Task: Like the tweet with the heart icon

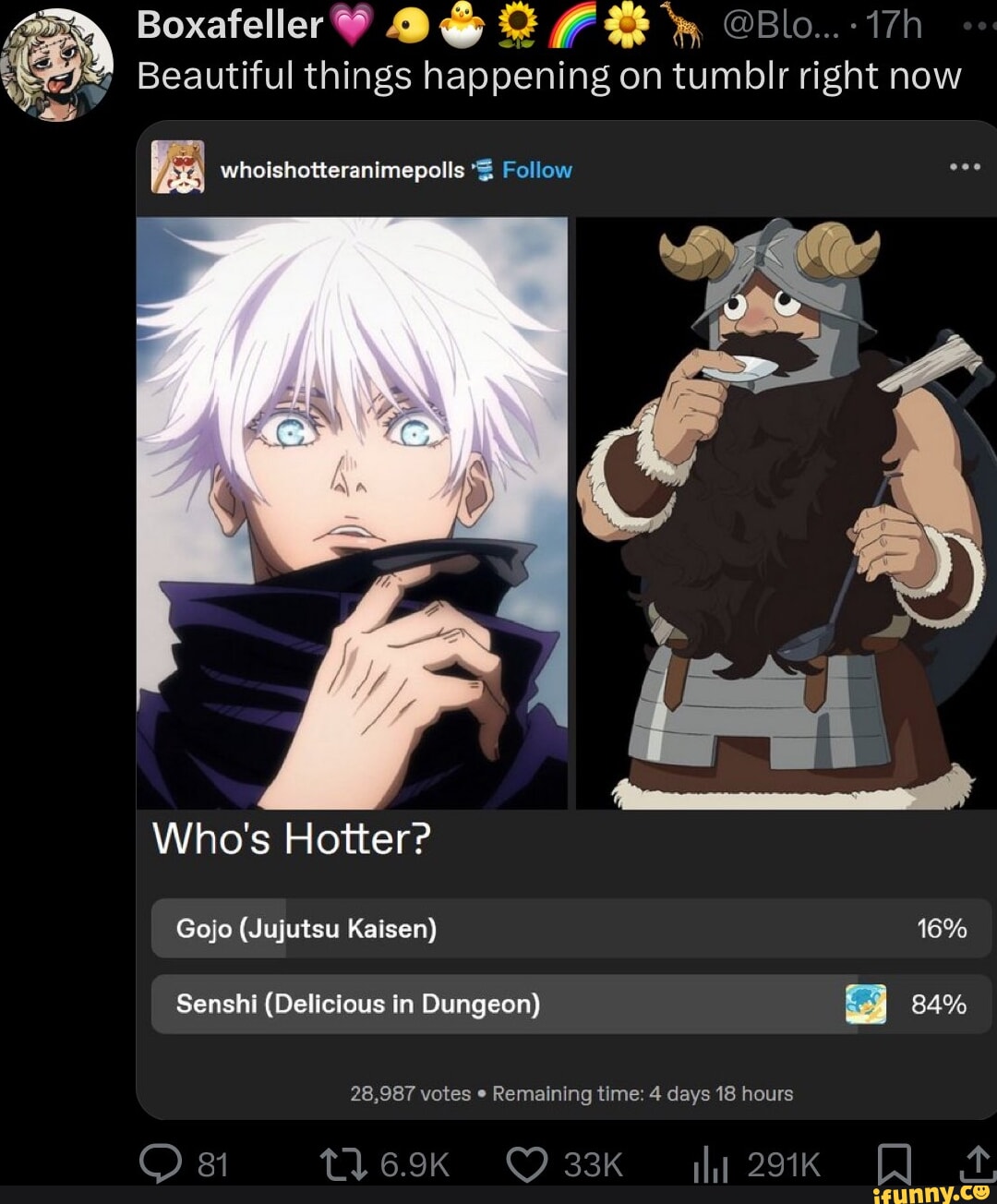Action: 527,1164
